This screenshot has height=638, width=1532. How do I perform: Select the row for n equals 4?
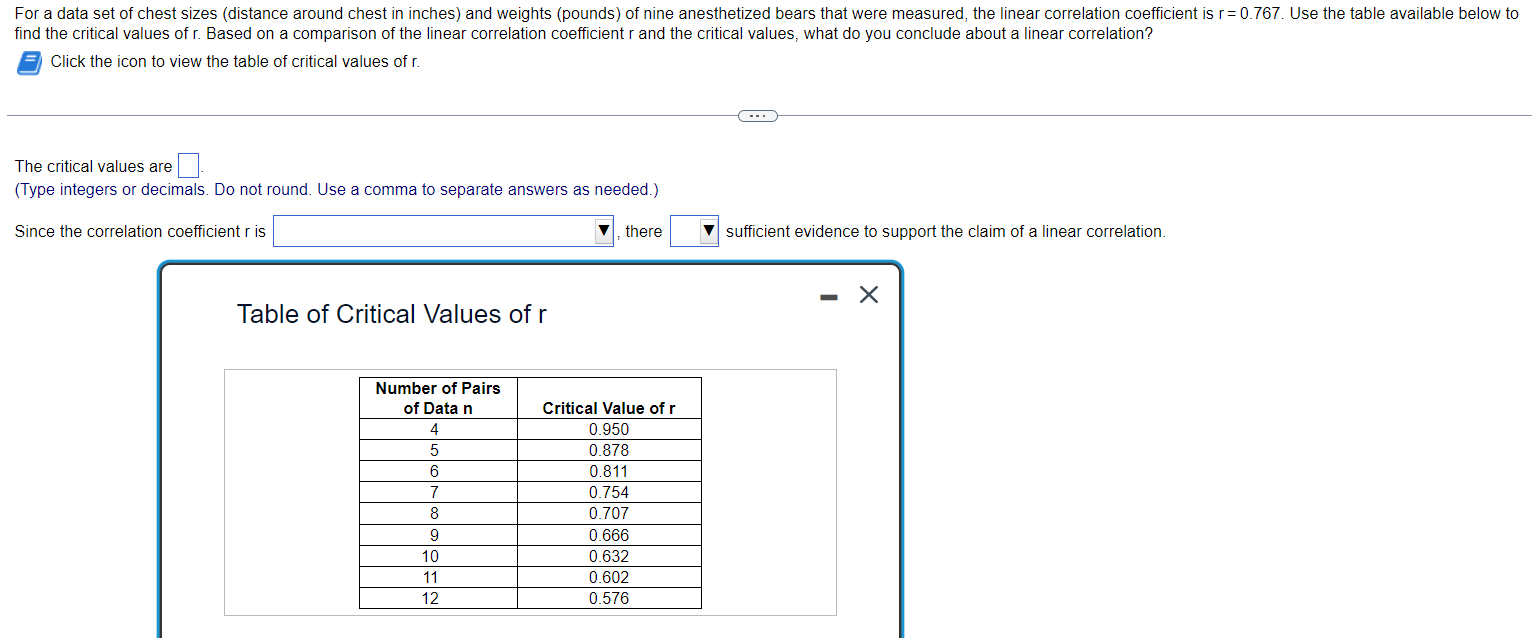[x=437, y=429]
